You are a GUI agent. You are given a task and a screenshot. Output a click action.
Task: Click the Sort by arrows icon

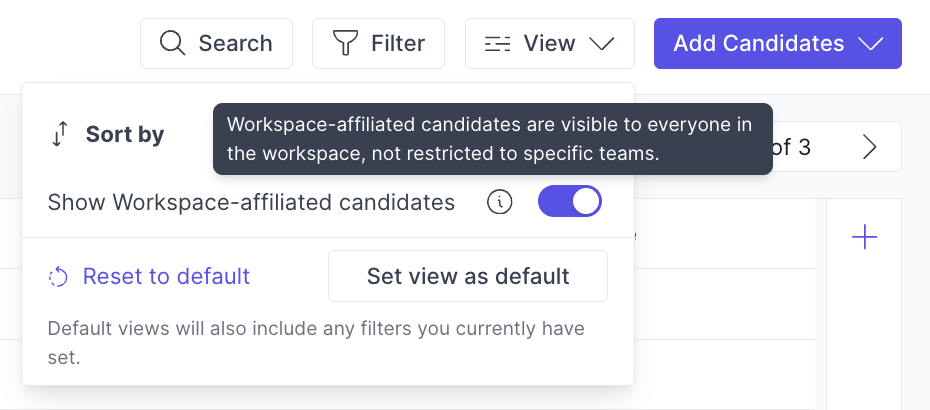click(60, 134)
